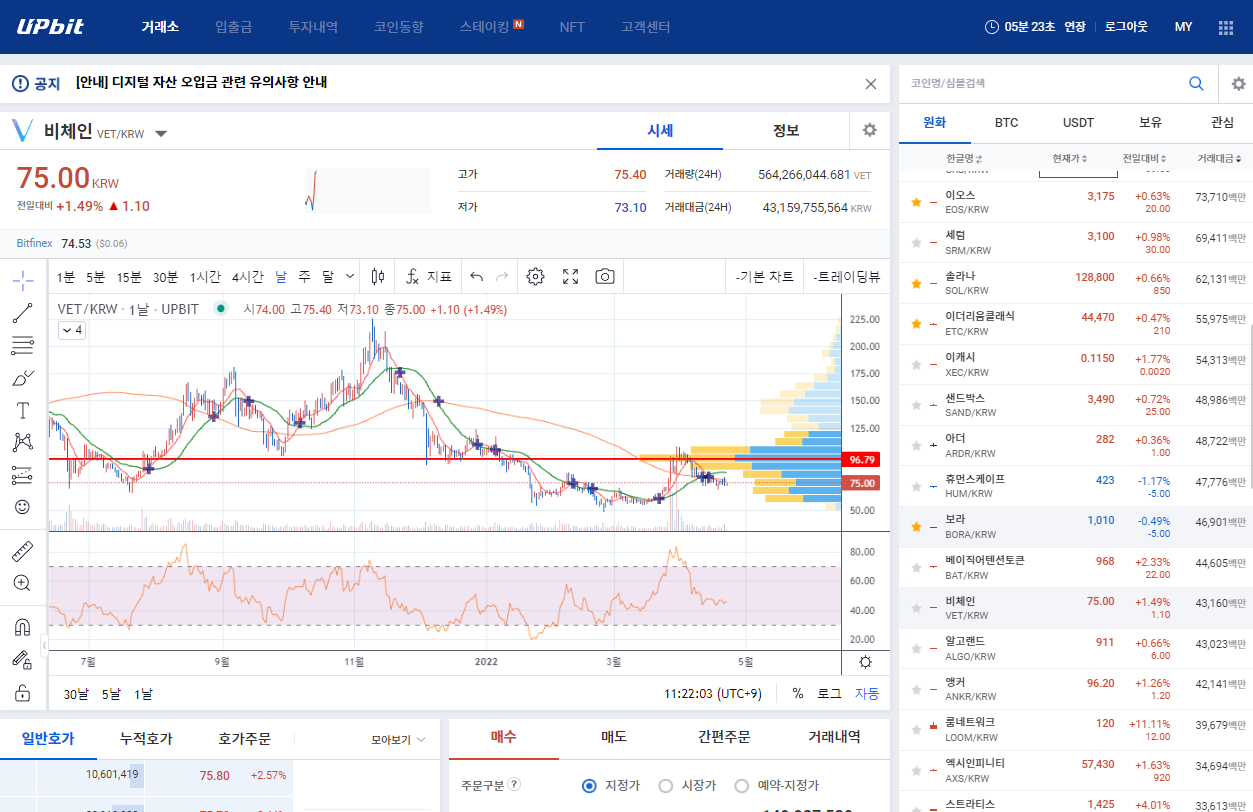
Task: Toggle favorite star for 솔라나 SOL/KRW
Action: click(x=916, y=283)
